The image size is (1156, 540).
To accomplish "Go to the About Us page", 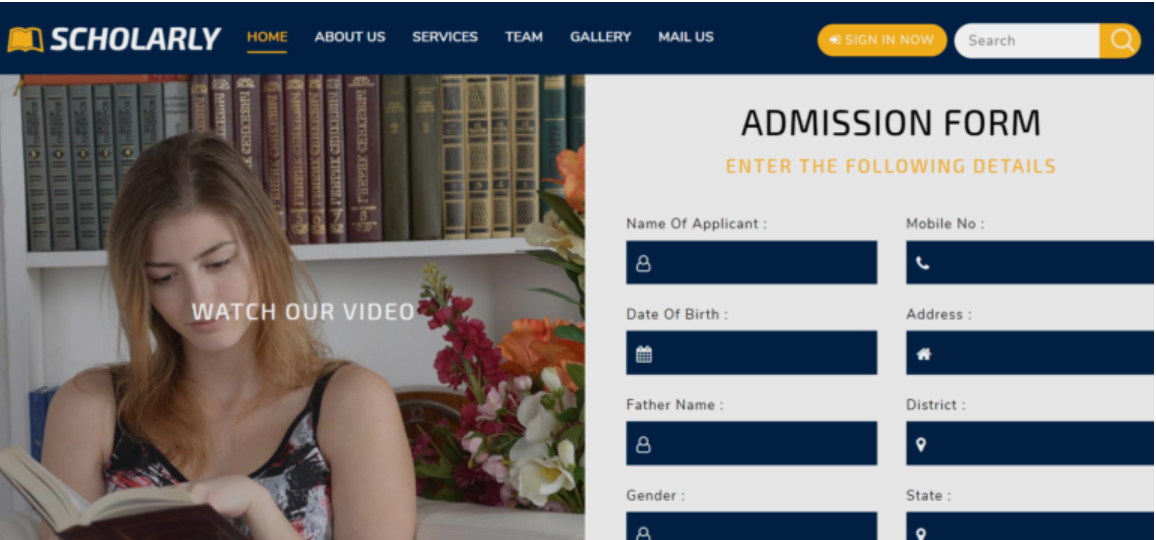I will pyautogui.click(x=349, y=37).
